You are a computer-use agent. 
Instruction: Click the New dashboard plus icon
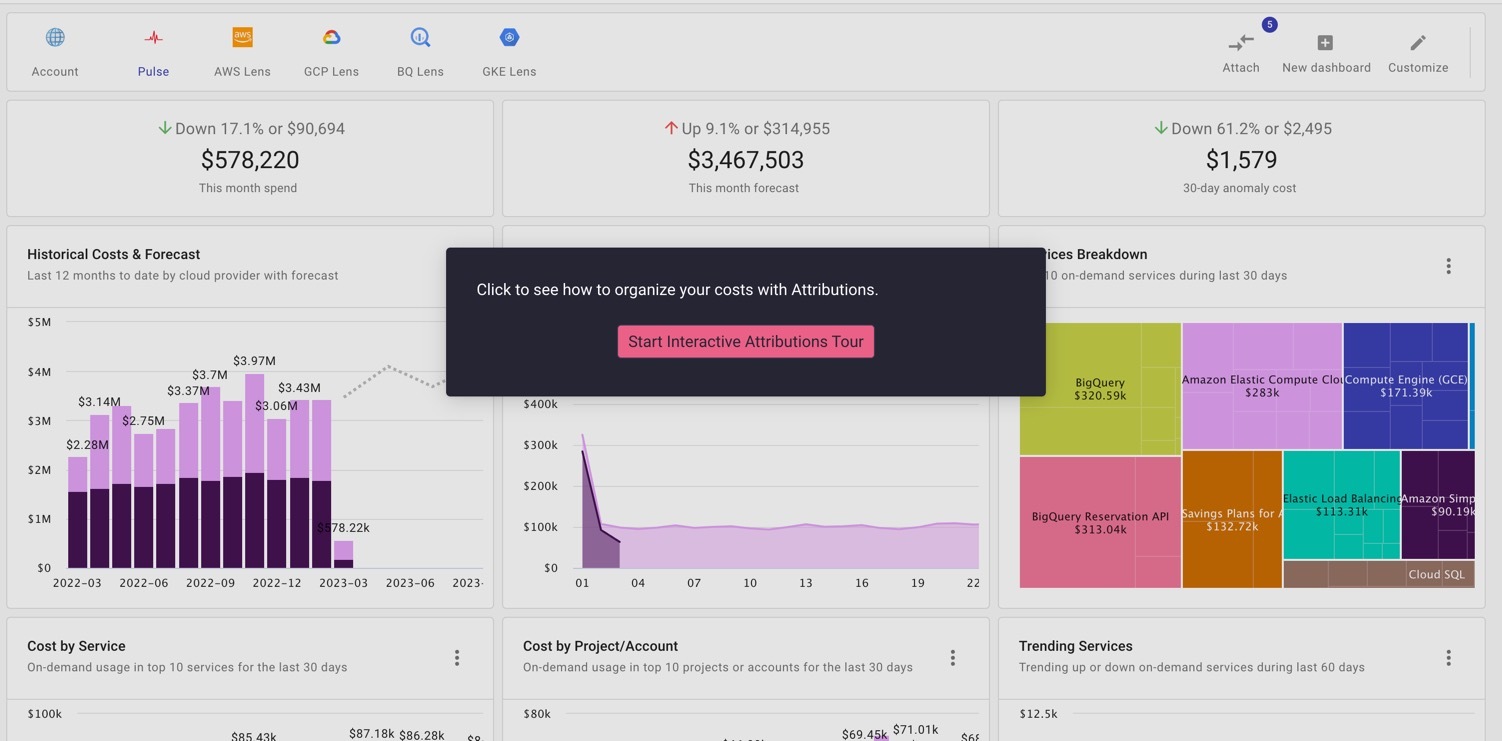1325,43
